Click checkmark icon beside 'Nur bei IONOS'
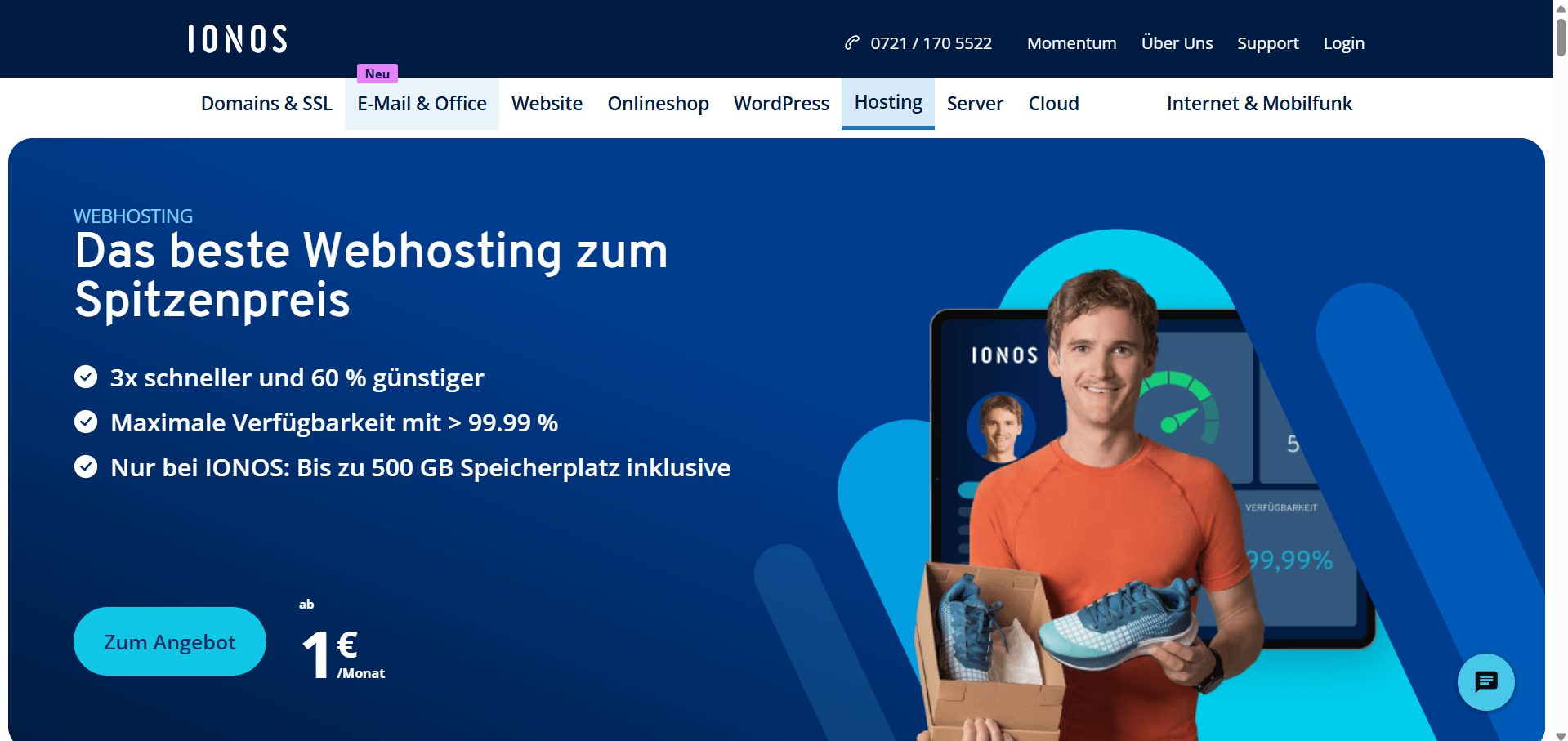 pos(86,466)
